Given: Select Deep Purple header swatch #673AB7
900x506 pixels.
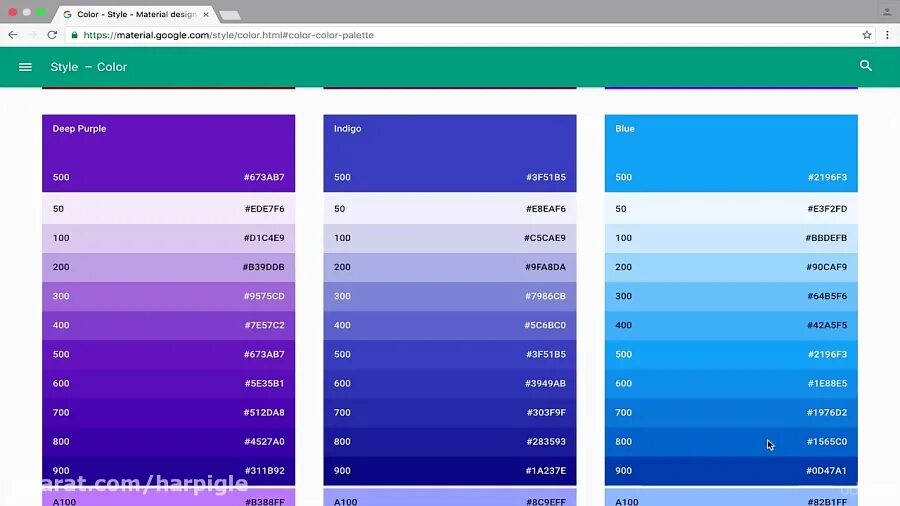Looking at the screenshot, I should point(168,153).
